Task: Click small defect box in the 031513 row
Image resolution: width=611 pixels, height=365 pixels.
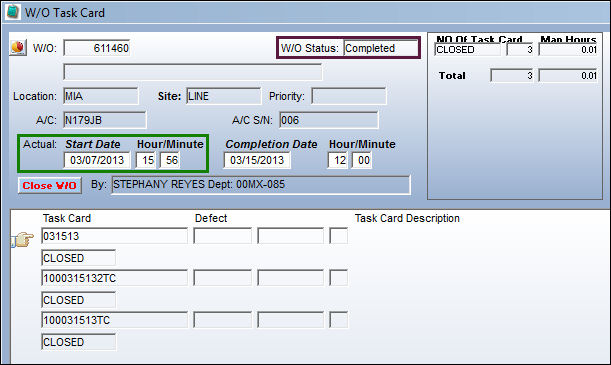Action: coord(339,236)
